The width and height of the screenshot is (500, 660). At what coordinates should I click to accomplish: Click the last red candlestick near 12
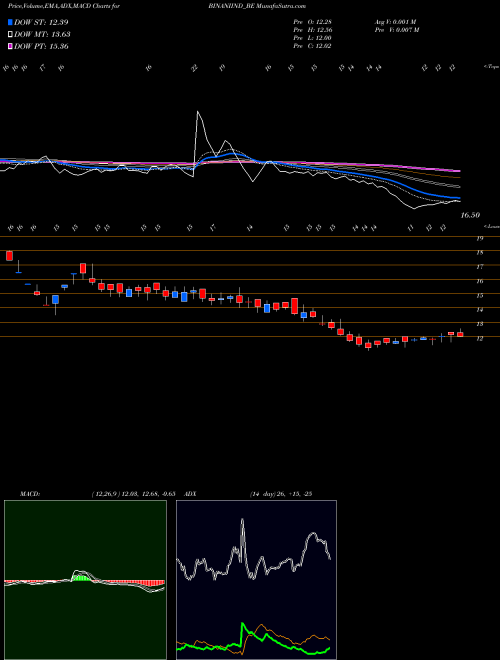(460, 334)
